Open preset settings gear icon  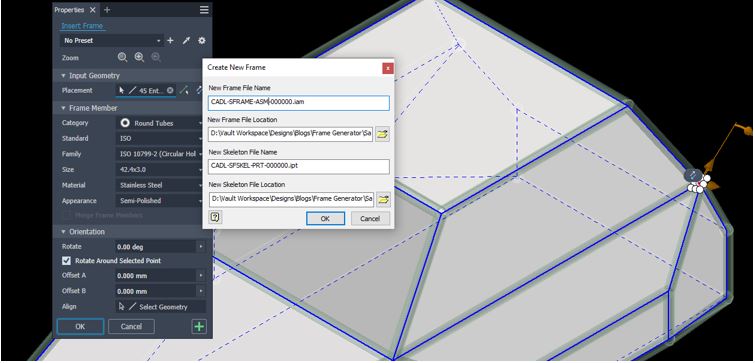pyautogui.click(x=202, y=40)
